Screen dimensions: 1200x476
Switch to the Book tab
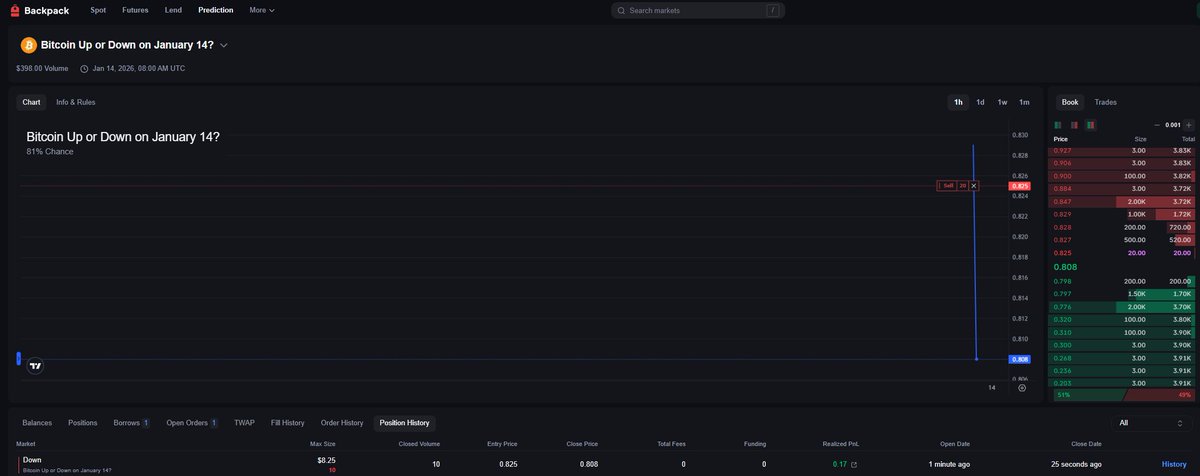(1070, 102)
